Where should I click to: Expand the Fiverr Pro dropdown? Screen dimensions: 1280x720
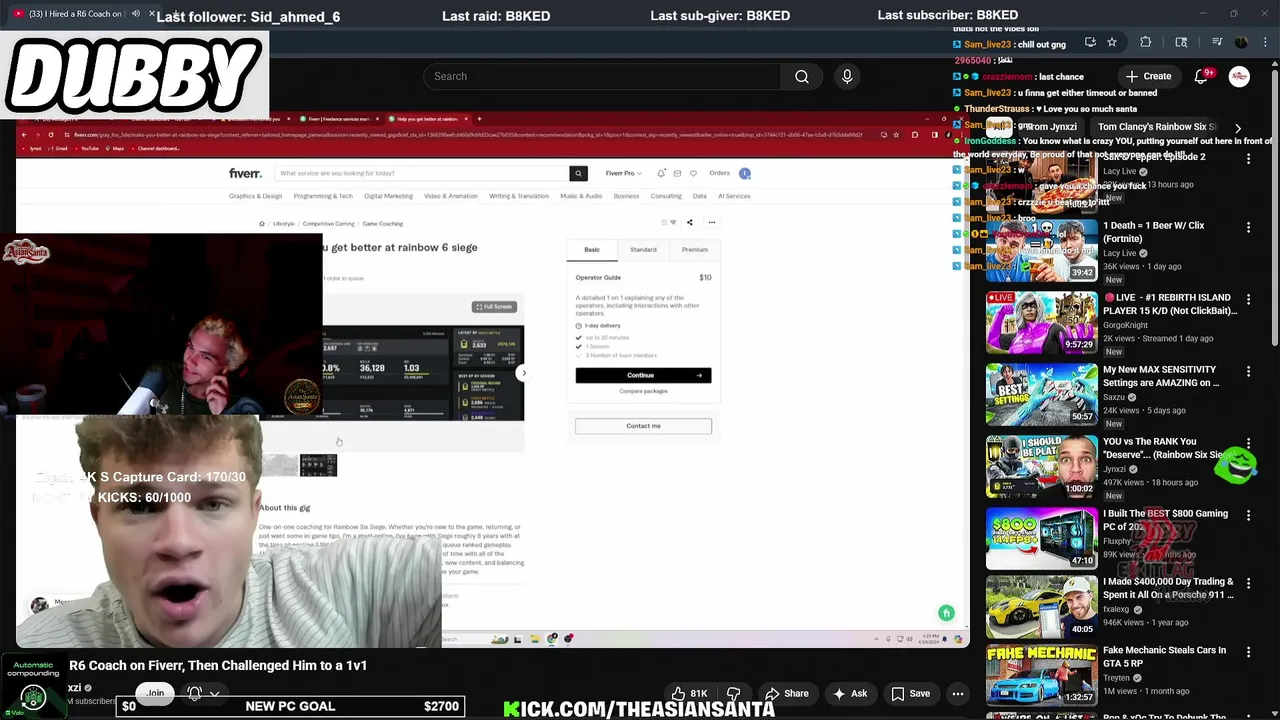coord(623,173)
